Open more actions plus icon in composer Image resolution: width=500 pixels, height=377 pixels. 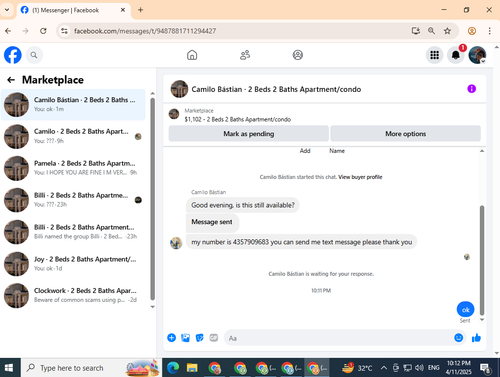171,338
